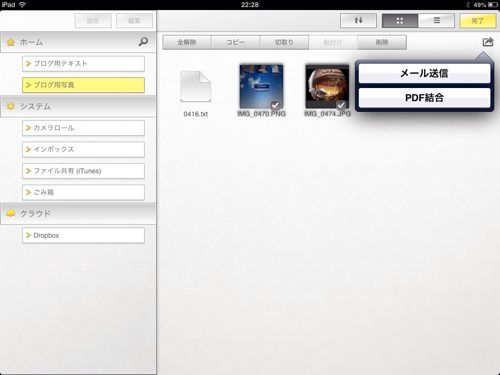
Task: Open the ごみ箱 trash entry
Action: point(83,192)
